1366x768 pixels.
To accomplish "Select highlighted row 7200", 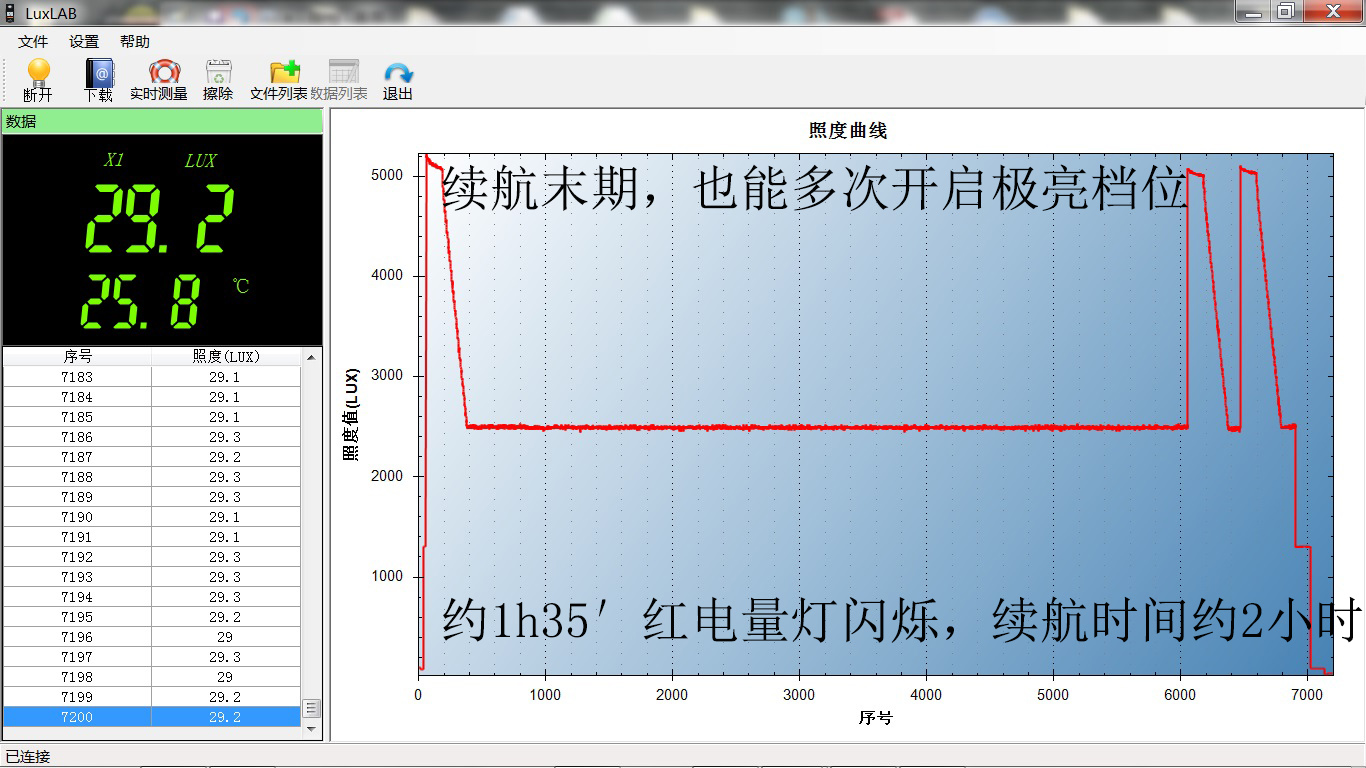I will click(x=152, y=717).
